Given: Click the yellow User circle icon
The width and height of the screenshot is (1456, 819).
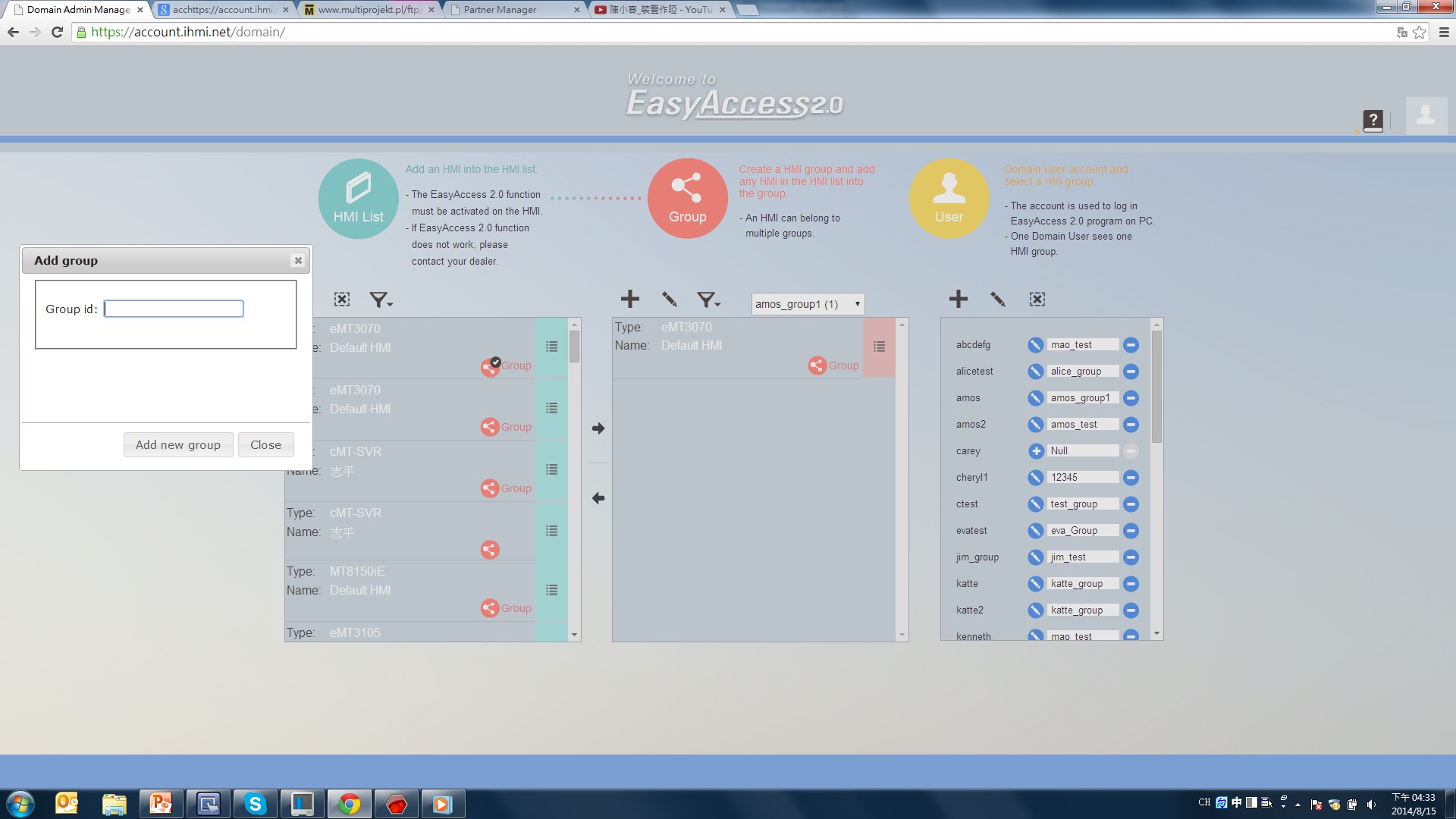Looking at the screenshot, I should pos(949,199).
